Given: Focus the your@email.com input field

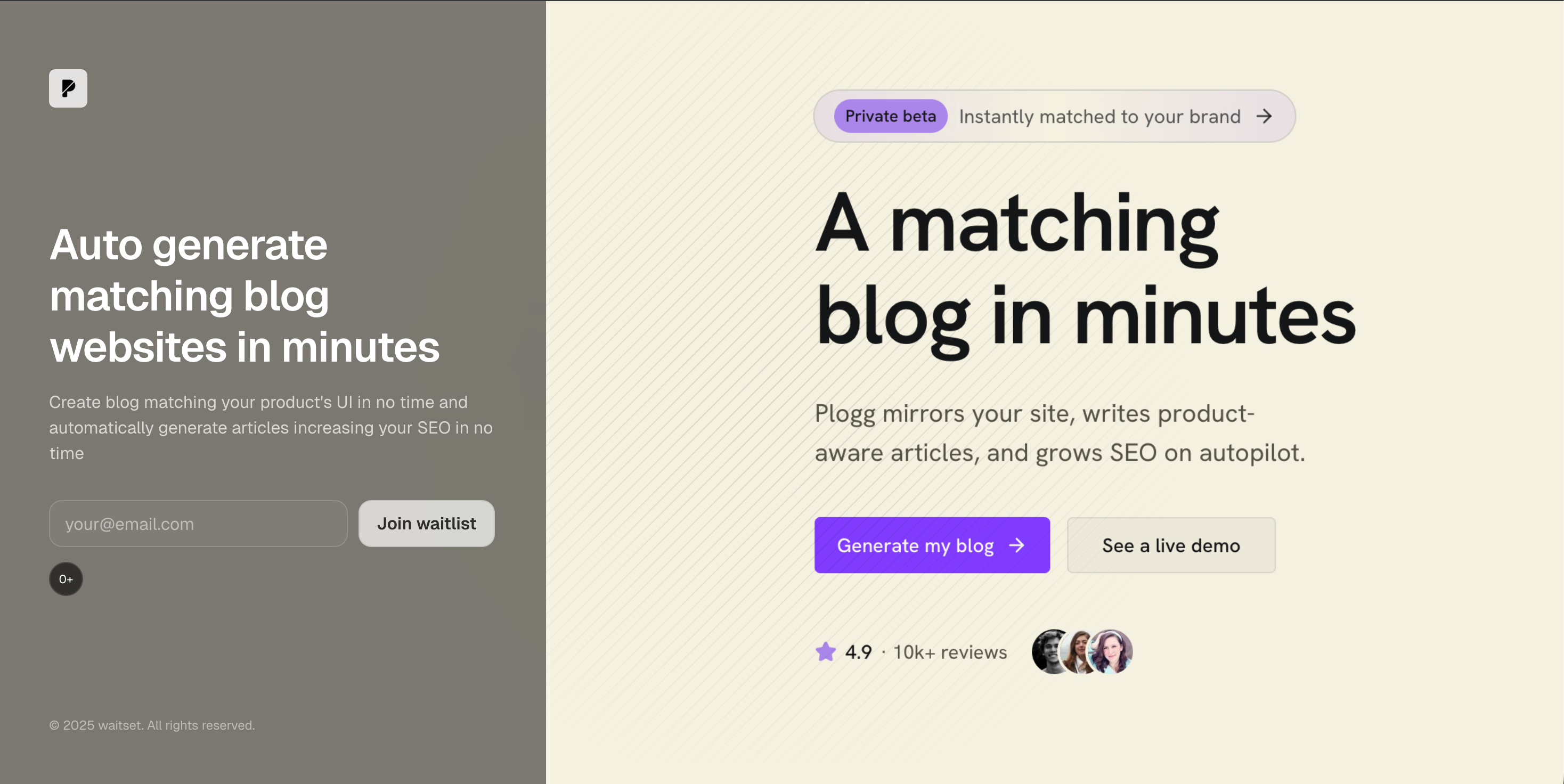Looking at the screenshot, I should tap(198, 524).
